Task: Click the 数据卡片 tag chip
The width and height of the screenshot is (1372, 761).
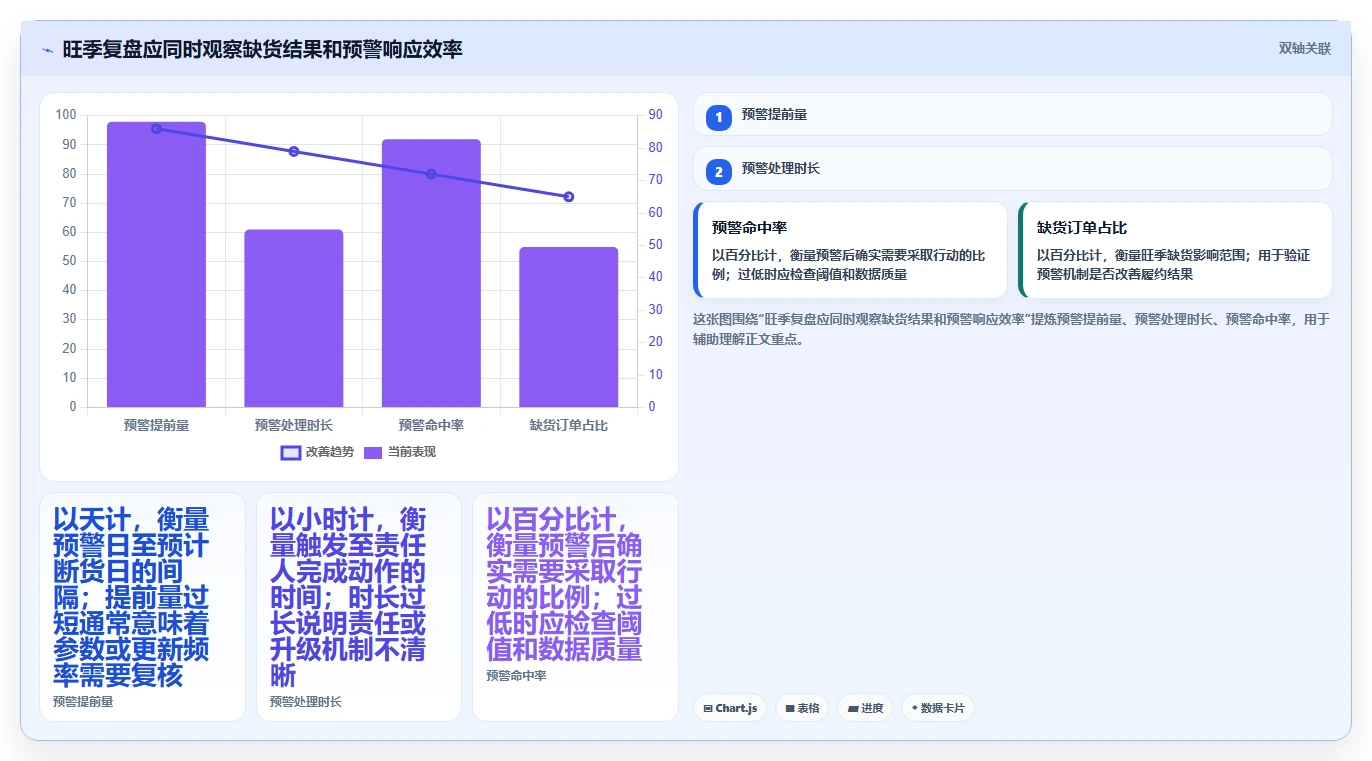Action: (937, 708)
